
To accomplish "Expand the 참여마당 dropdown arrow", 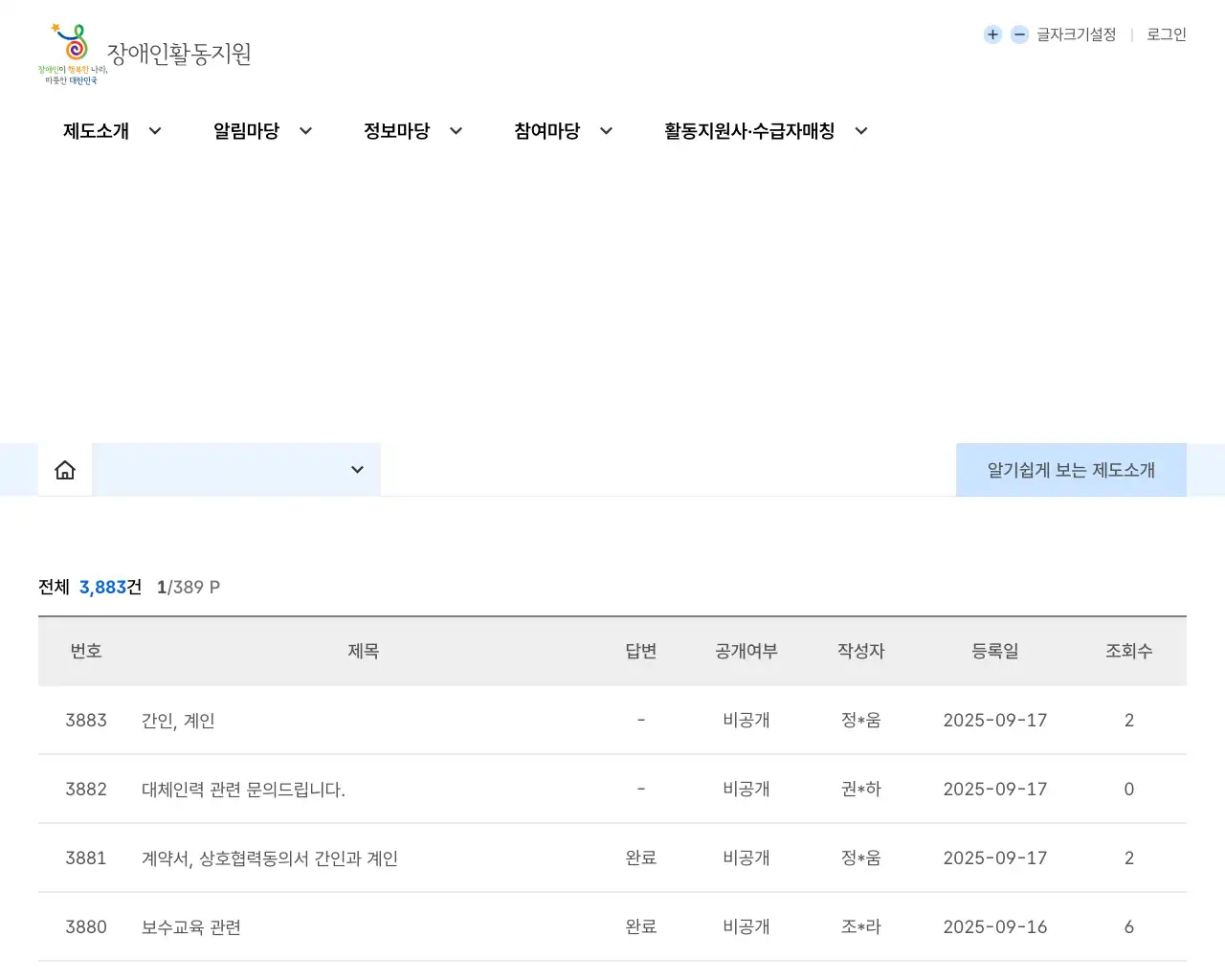I will tap(605, 131).
